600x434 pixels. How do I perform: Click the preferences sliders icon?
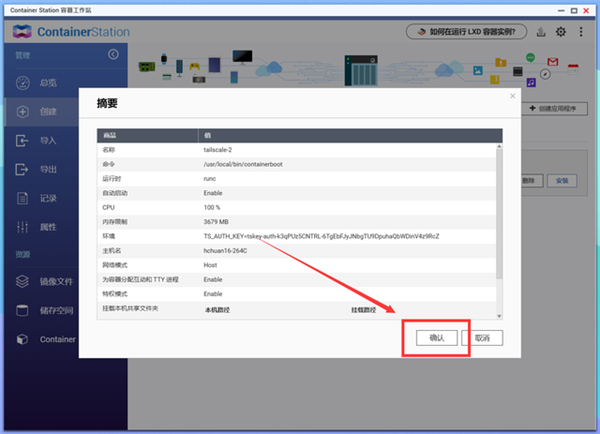click(x=22, y=227)
